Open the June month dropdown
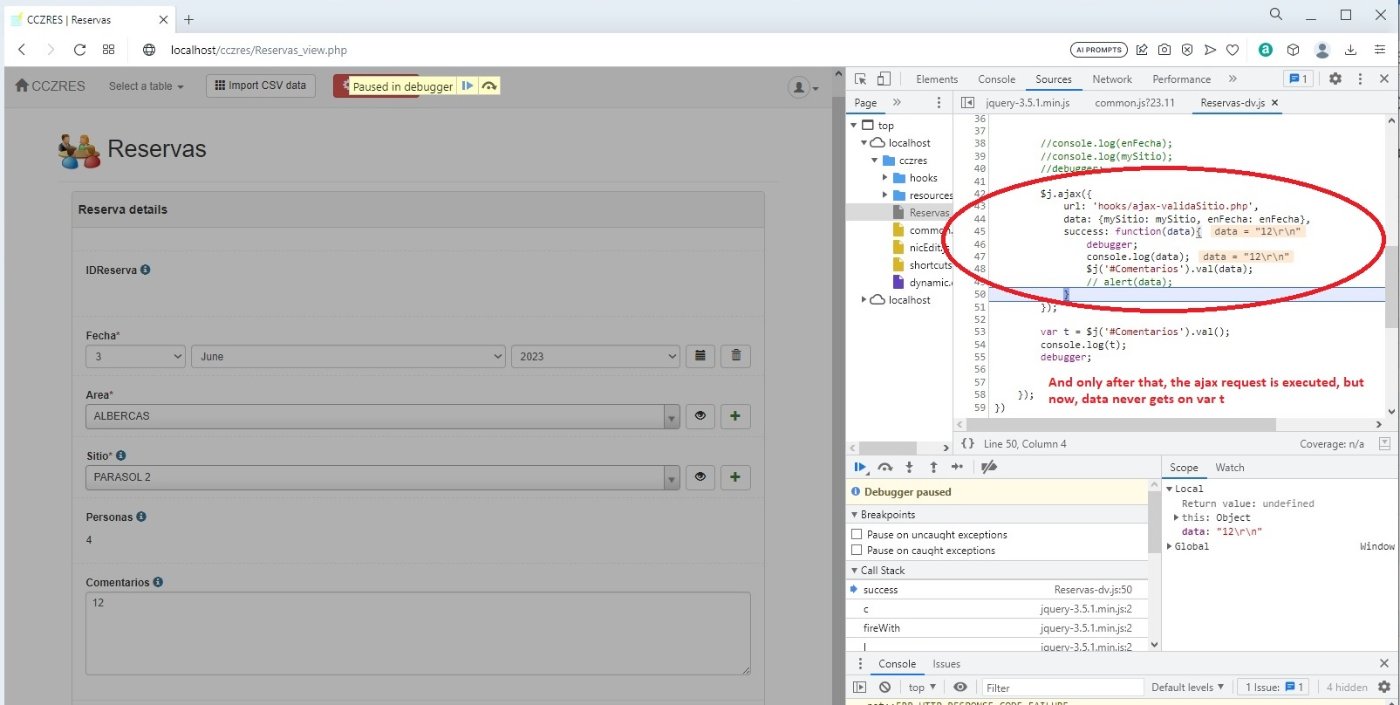 click(348, 356)
